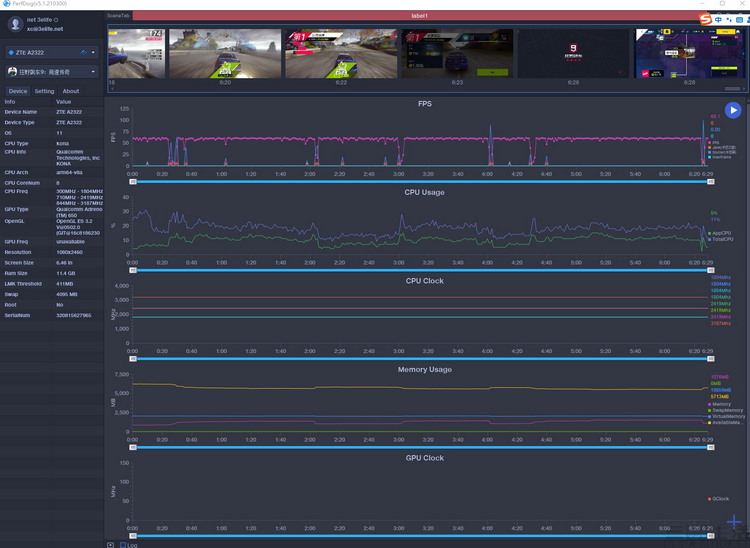Click the FPS chart title

tap(425, 103)
